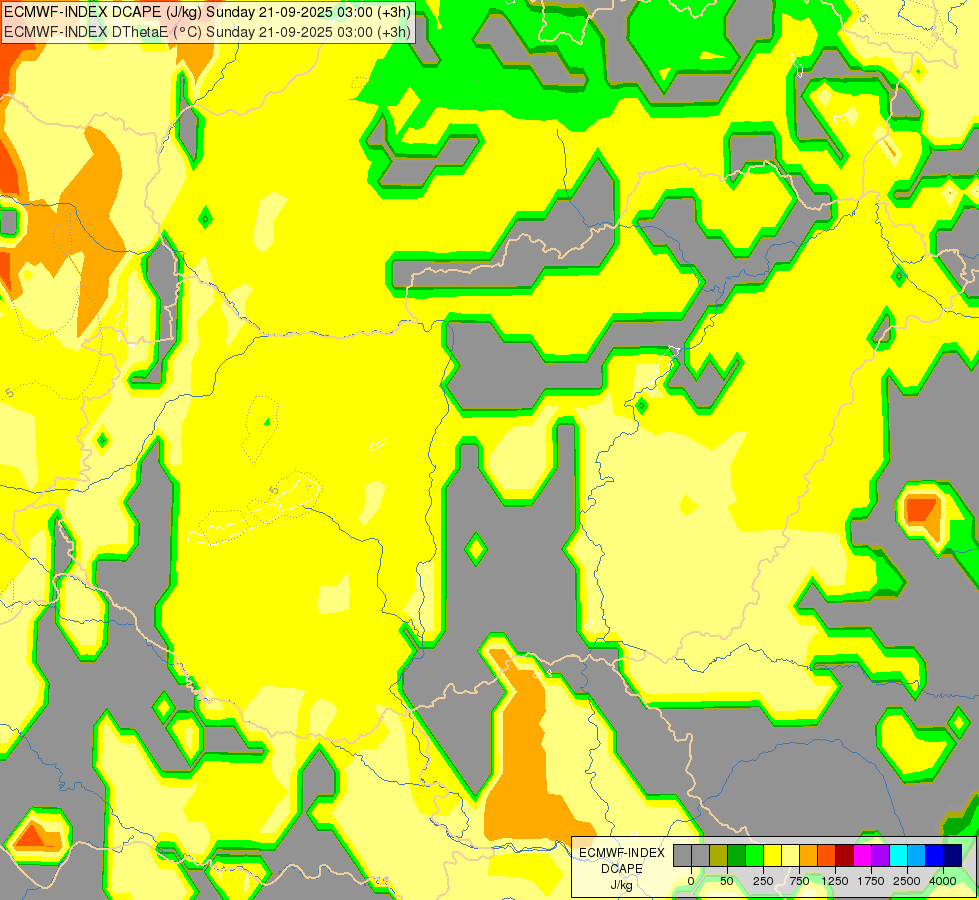Click the legend value 1250
Viewport: 979px width, 900px height.
point(835,881)
